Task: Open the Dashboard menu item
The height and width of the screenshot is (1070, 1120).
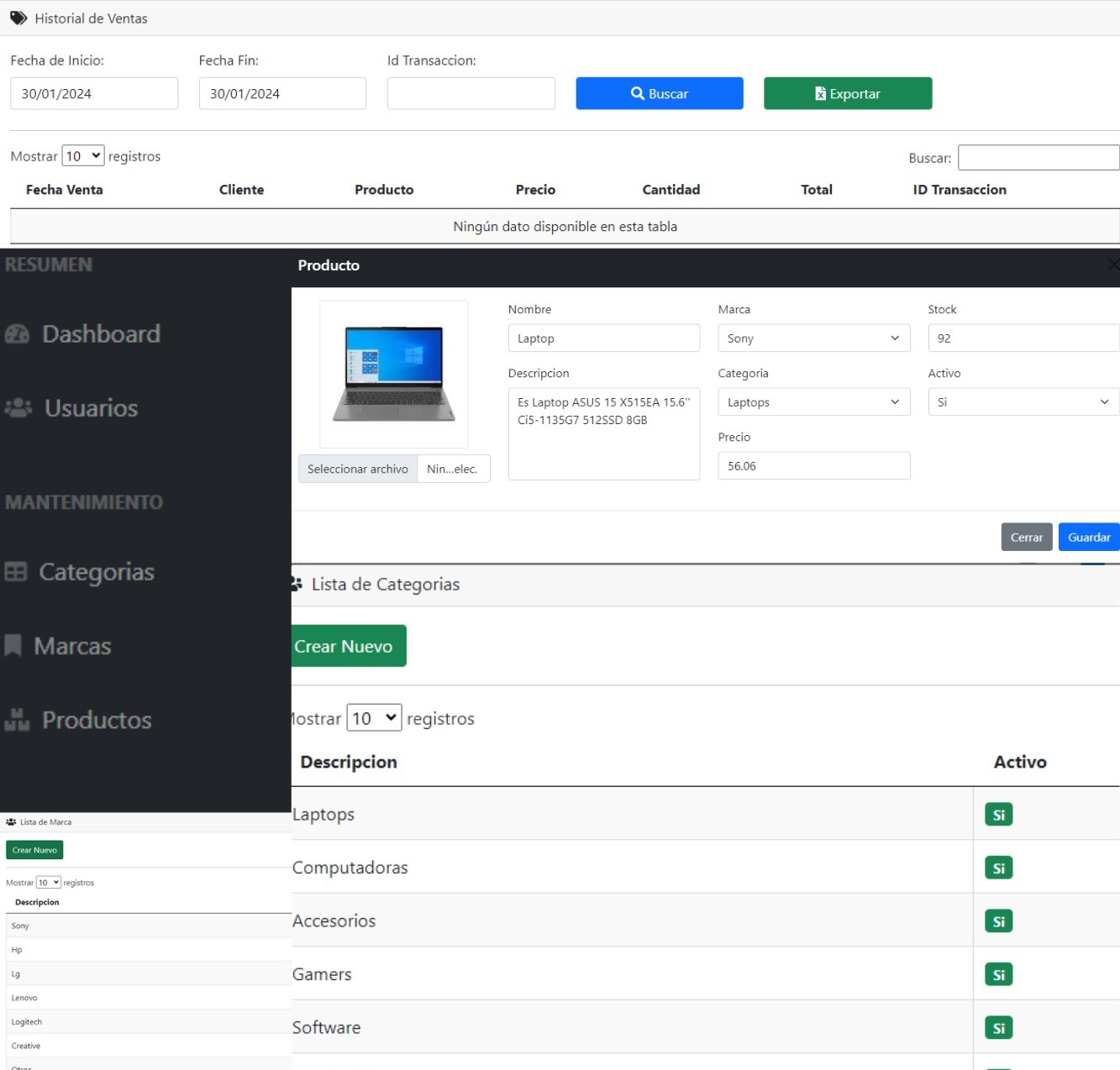Action: [x=101, y=334]
